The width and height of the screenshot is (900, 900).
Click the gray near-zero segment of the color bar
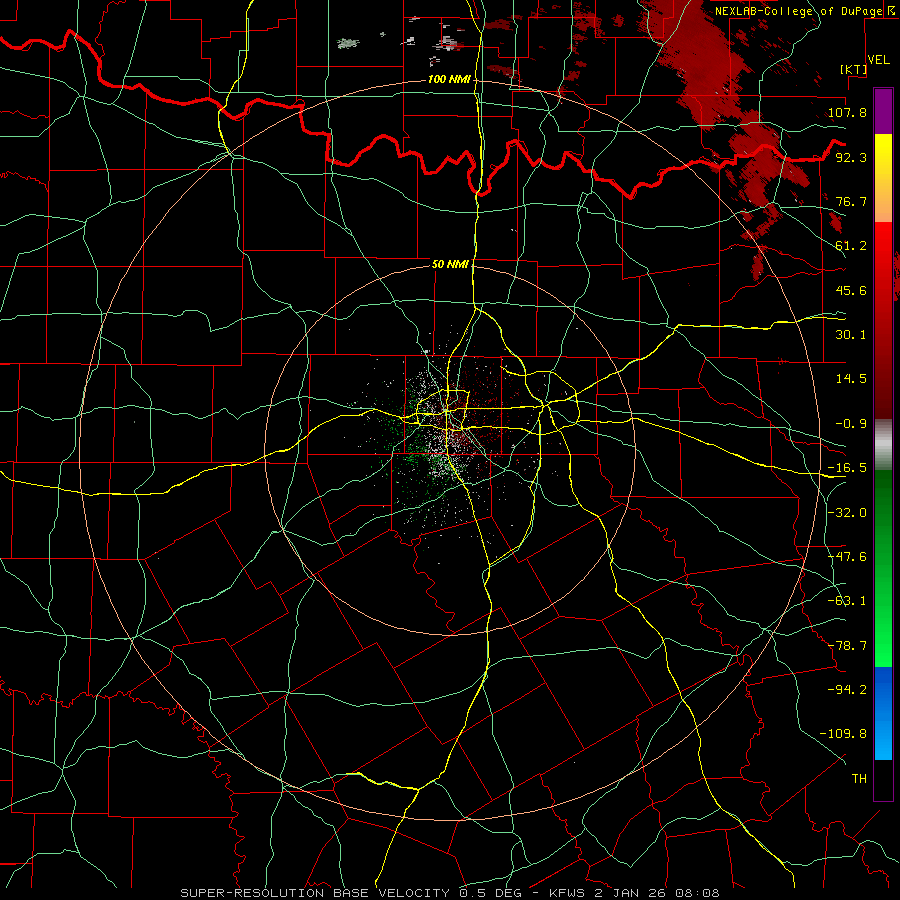pyautogui.click(x=883, y=445)
